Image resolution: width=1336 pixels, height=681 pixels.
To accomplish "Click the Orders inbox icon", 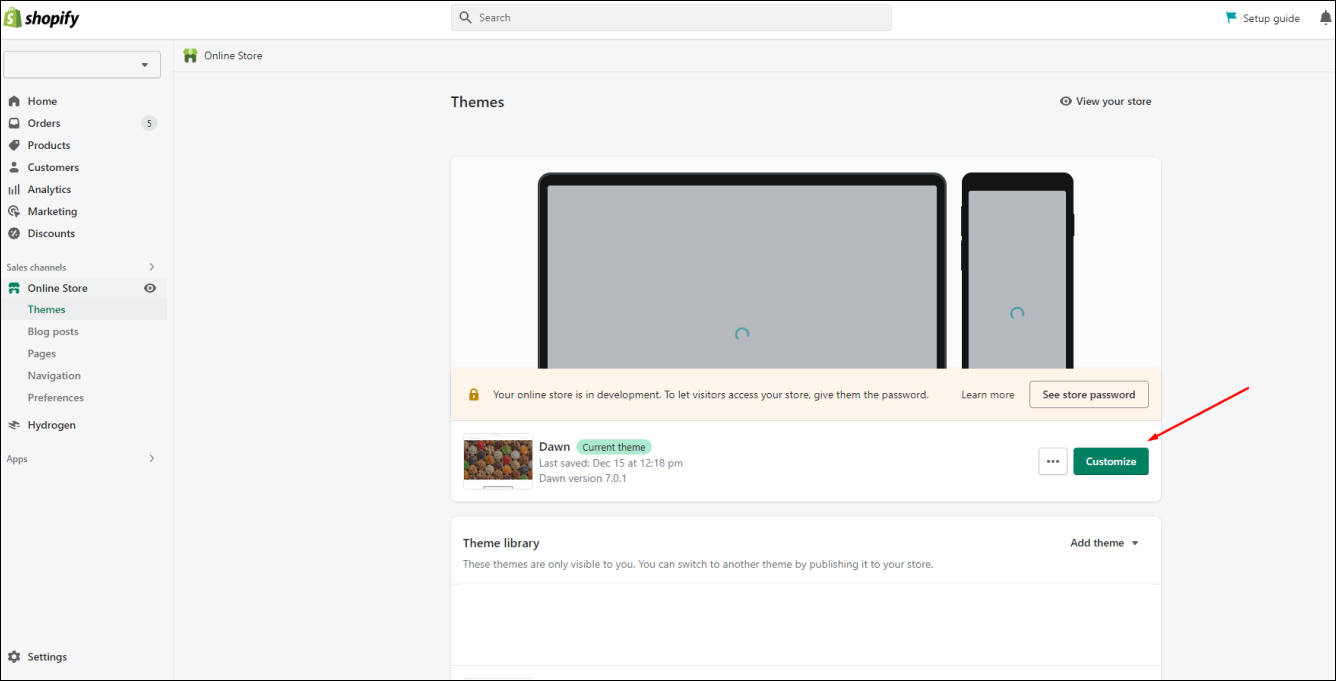I will point(14,123).
